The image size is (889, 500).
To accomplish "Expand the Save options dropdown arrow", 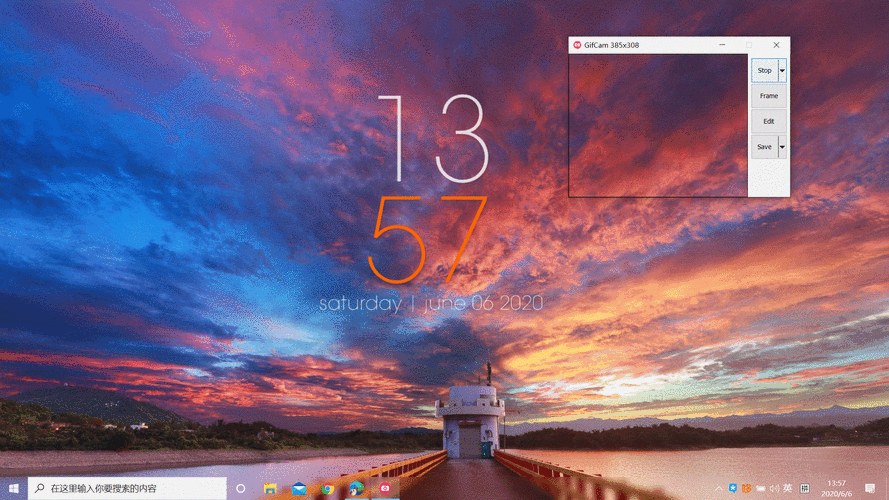I will (782, 147).
